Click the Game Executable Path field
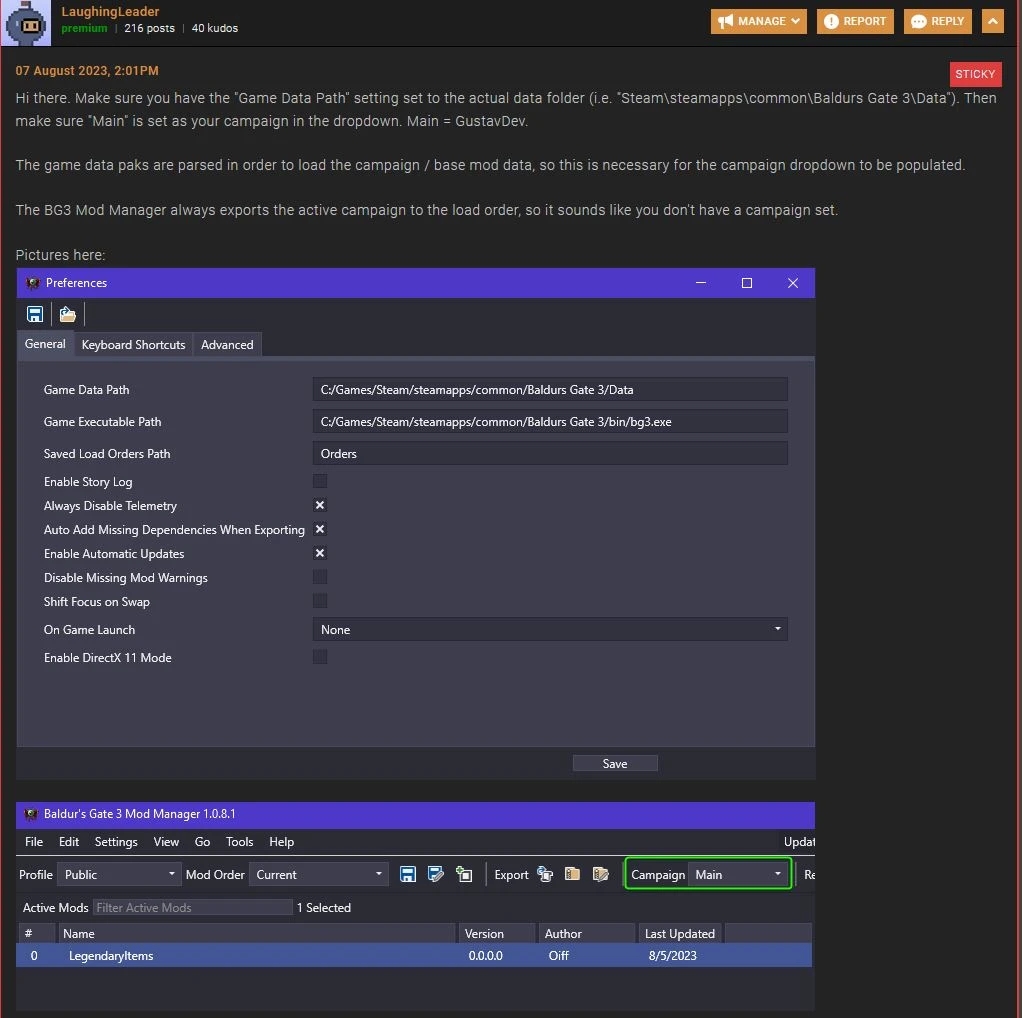This screenshot has height=1018, width=1022. tap(550, 422)
